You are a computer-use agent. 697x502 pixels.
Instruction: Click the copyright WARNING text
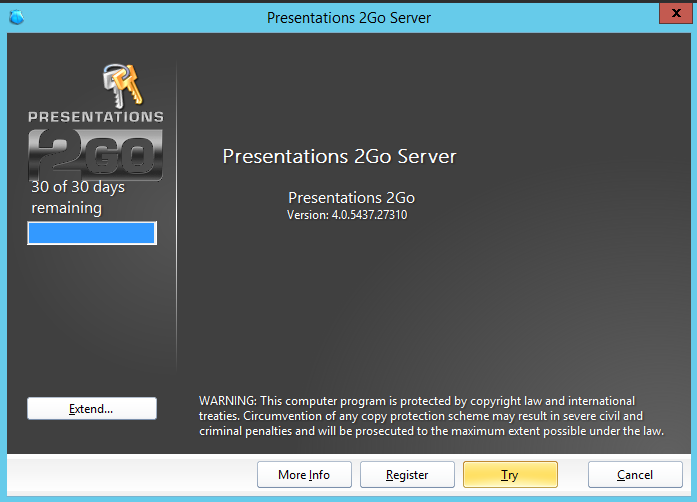pyautogui.click(x=431, y=416)
